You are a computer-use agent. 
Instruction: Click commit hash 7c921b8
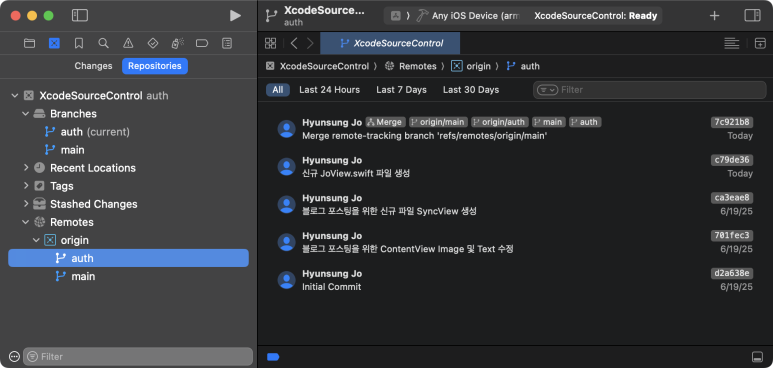(x=732, y=122)
